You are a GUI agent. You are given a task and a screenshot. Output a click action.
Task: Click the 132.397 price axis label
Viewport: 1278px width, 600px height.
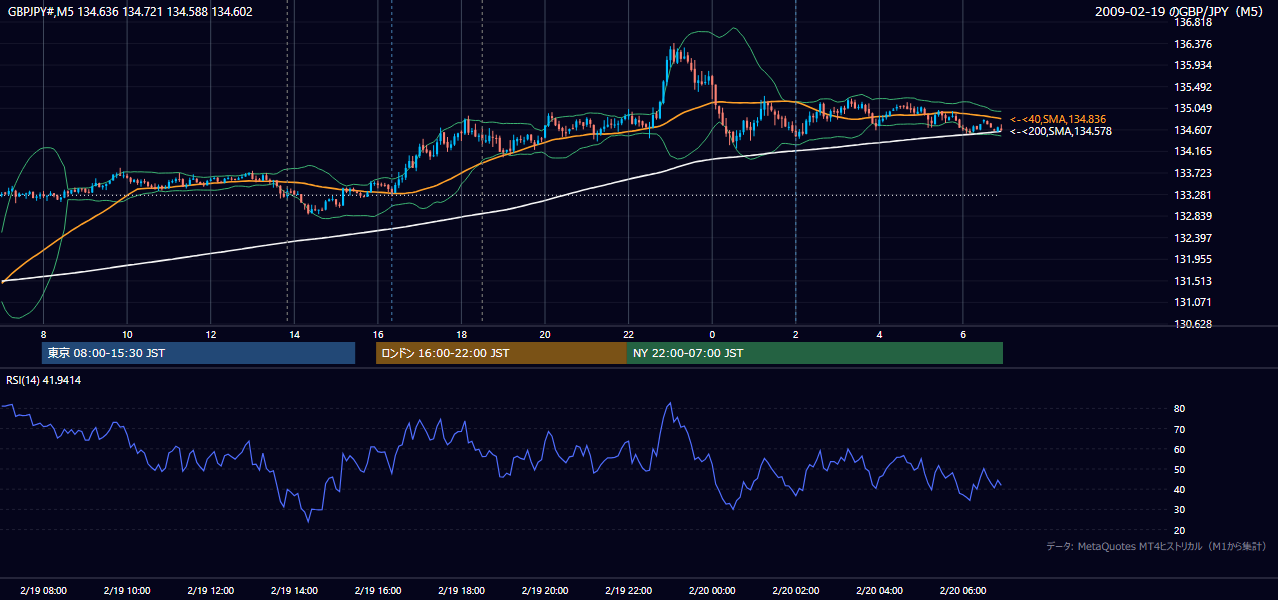(1192, 238)
